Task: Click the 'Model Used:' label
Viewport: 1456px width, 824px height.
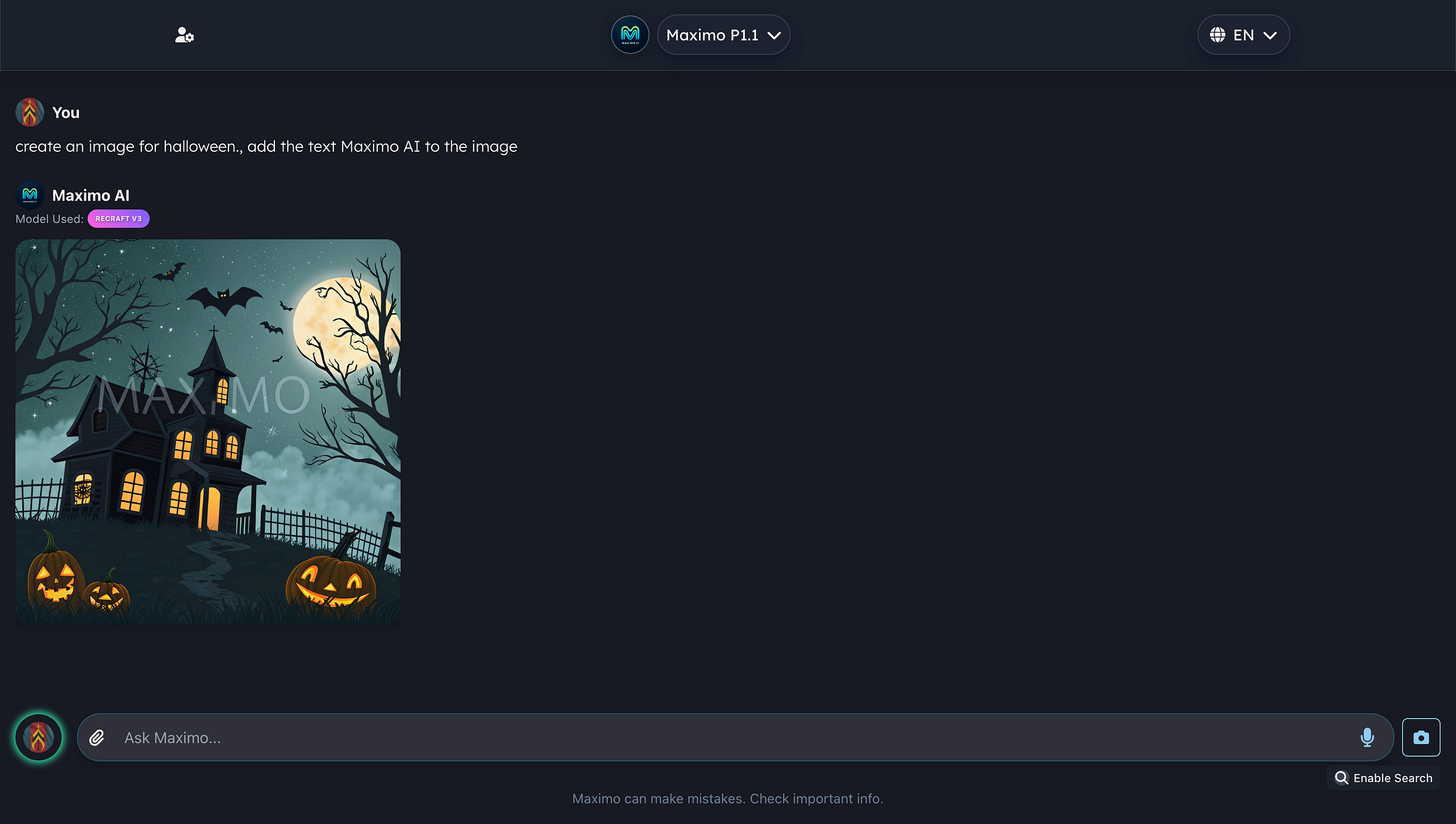Action: coord(49,219)
